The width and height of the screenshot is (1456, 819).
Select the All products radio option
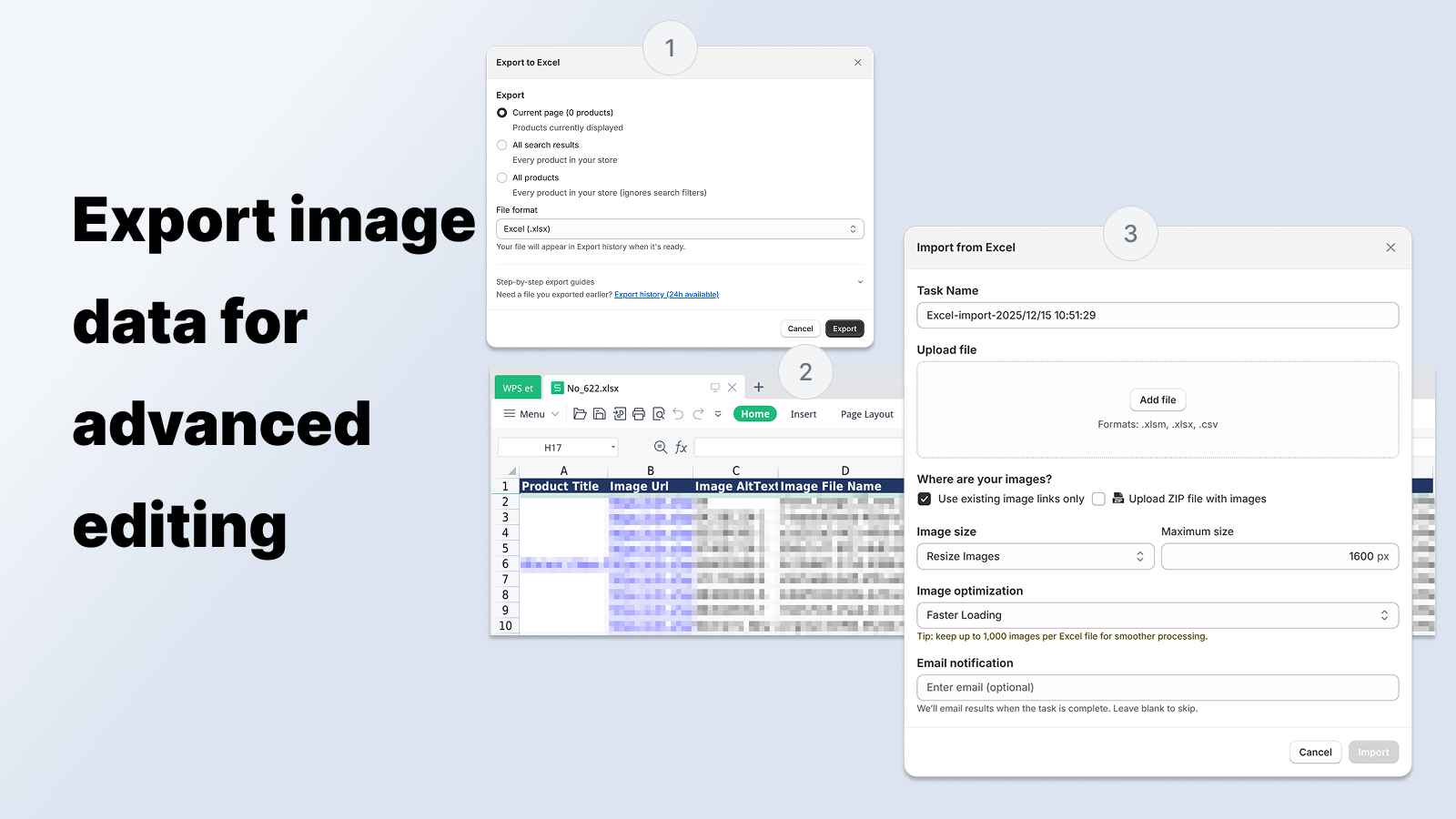point(501,178)
